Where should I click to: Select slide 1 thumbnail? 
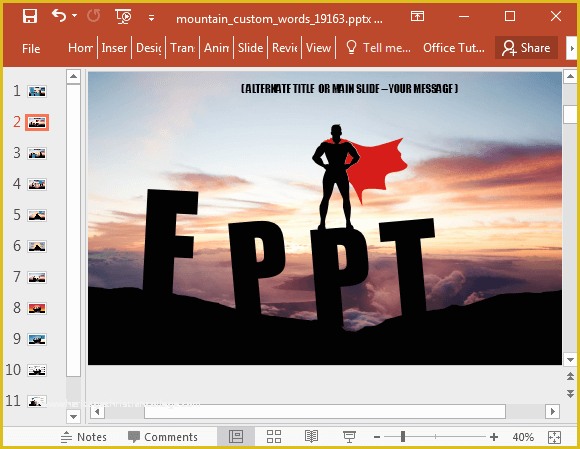(x=37, y=91)
